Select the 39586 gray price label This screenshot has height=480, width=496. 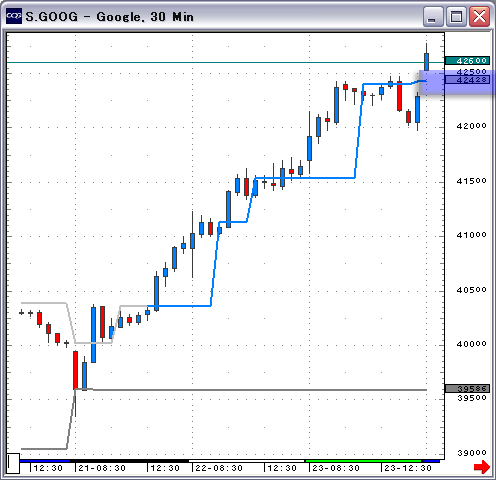pyautogui.click(x=468, y=389)
